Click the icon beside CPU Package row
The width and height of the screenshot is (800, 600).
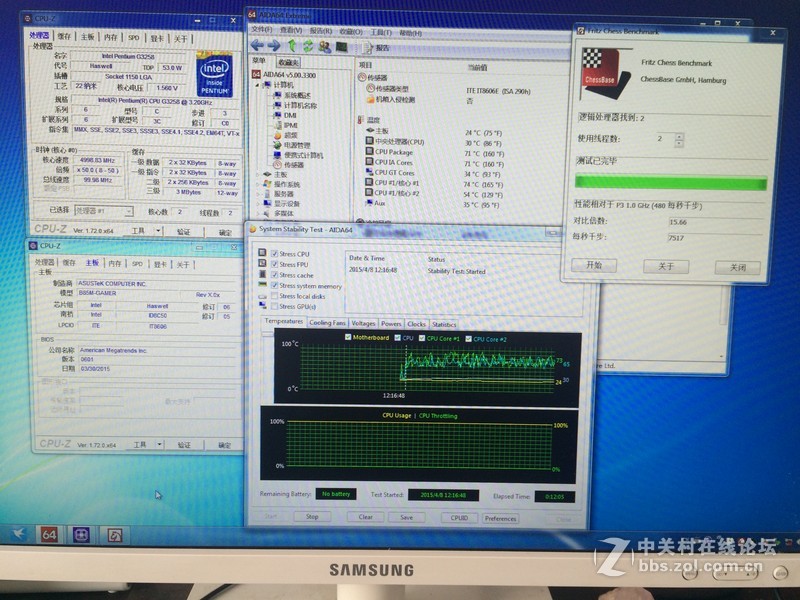coord(369,152)
